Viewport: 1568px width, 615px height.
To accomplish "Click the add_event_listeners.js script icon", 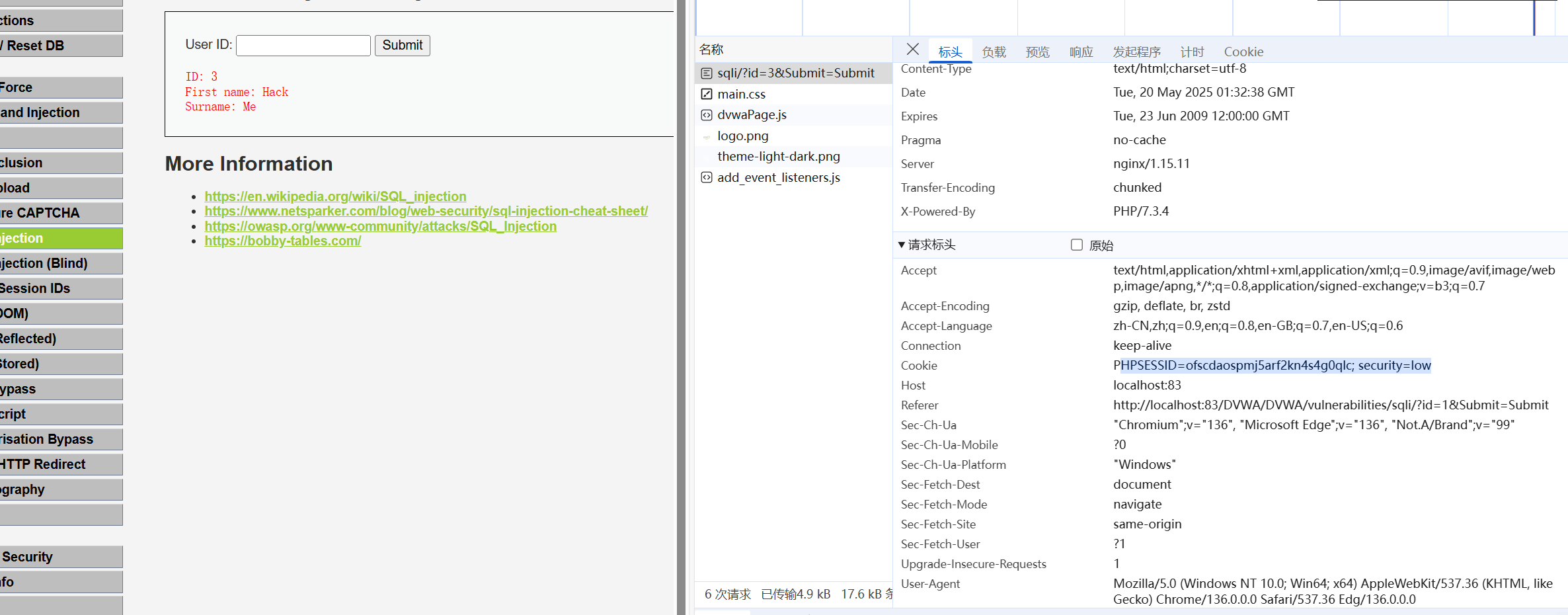I will pyautogui.click(x=707, y=177).
